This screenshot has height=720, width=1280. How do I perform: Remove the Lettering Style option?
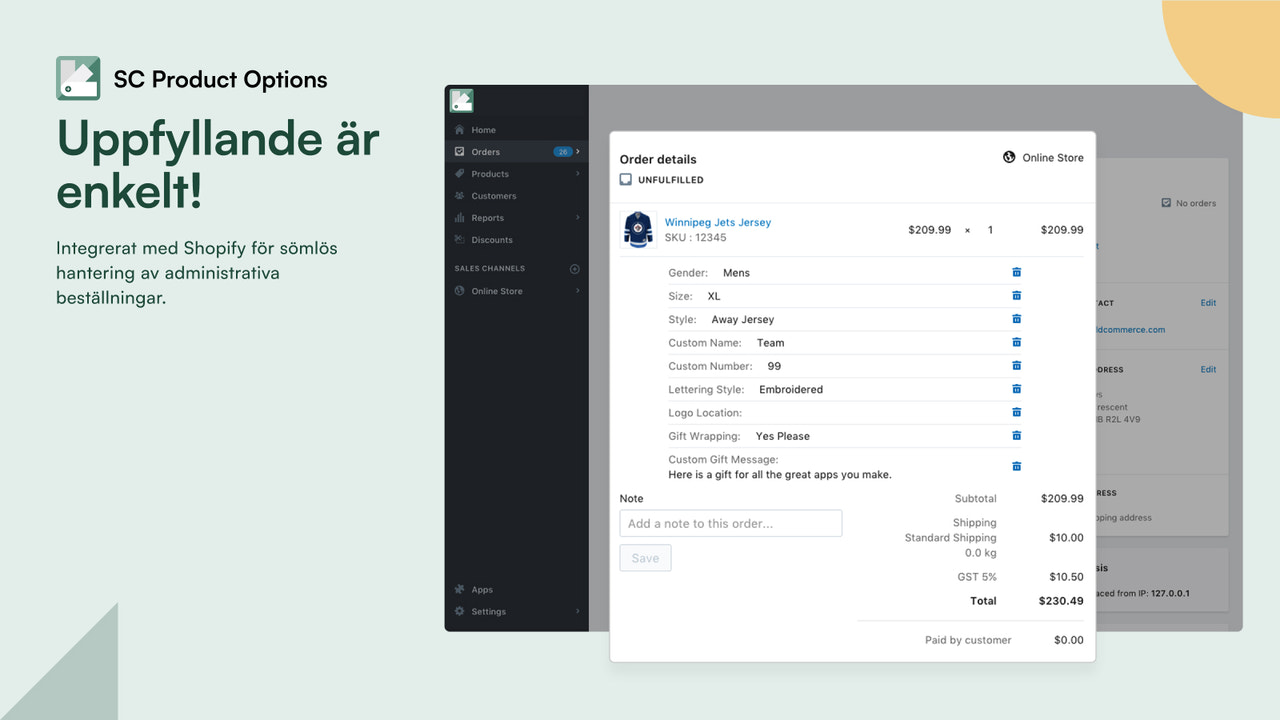(1016, 389)
